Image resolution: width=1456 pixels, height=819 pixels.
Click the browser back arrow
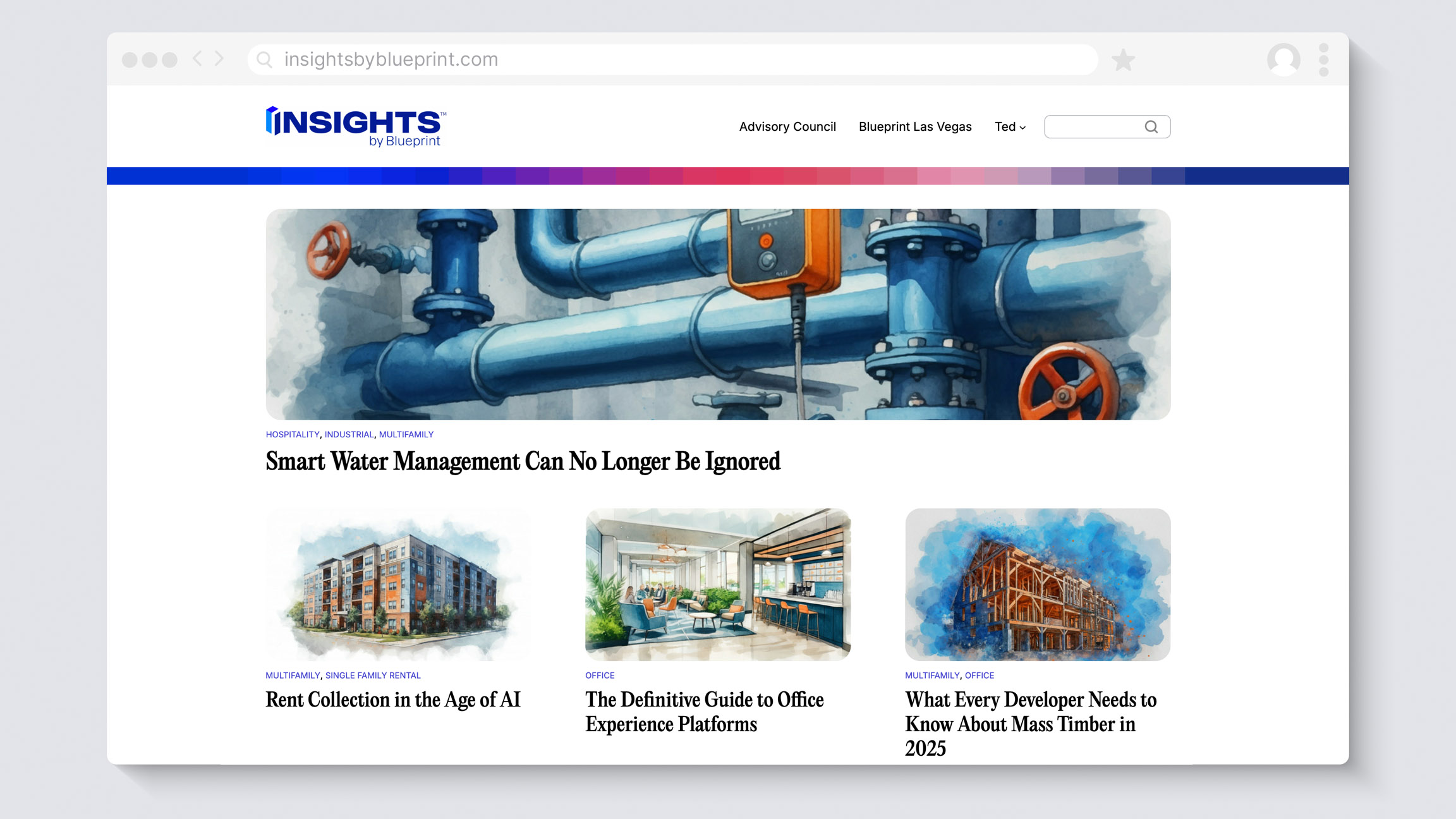[x=197, y=59]
